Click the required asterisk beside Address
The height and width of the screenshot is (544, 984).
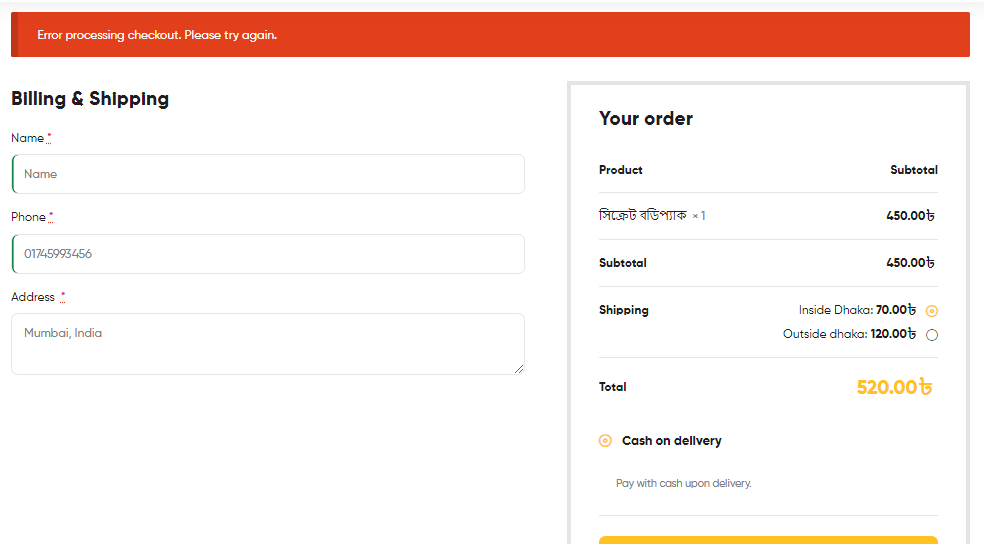tap(63, 296)
